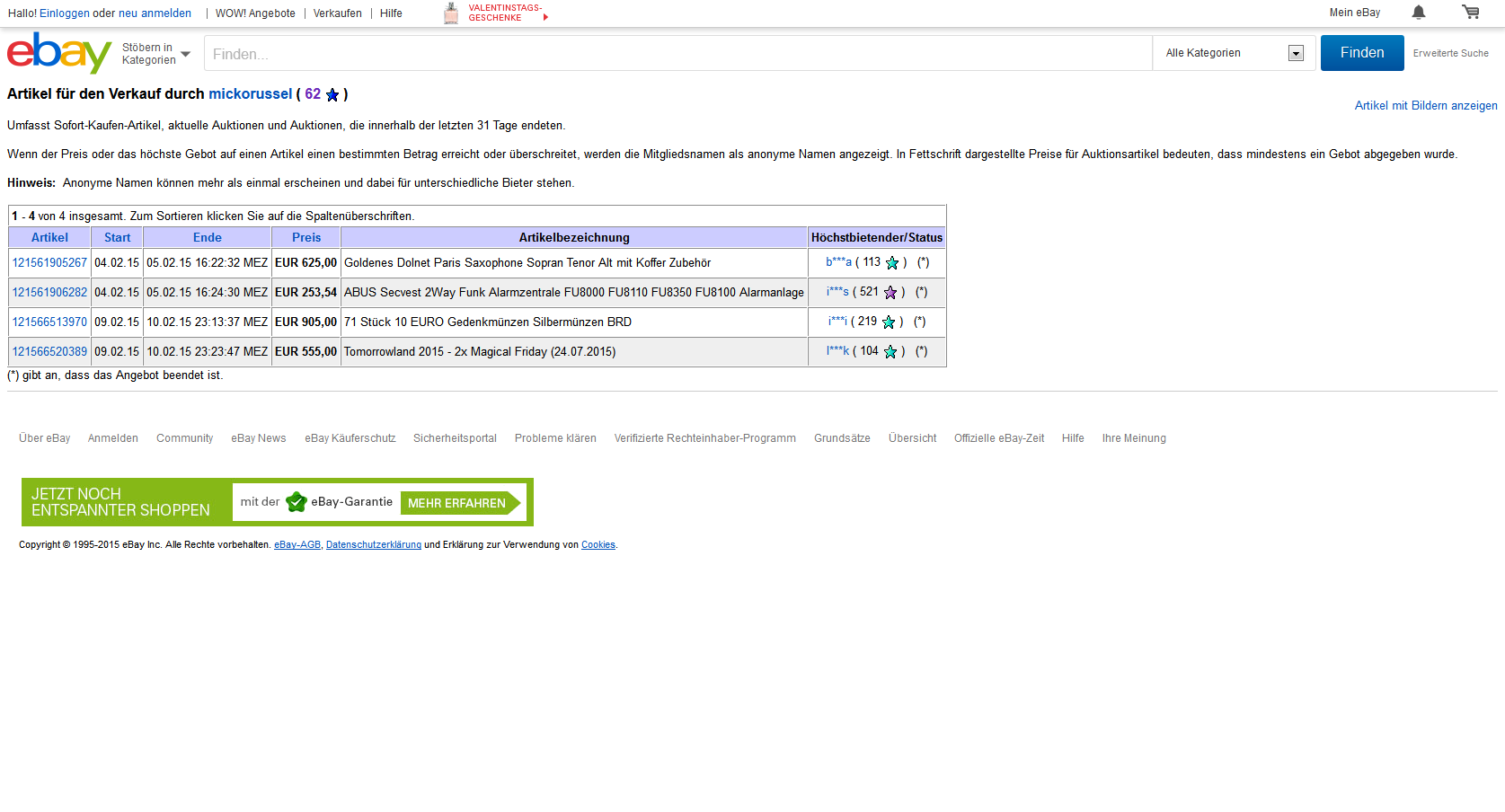Select the Goldenes Dolnet Paris Saxophone description
The width and height of the screenshot is (1505, 812).
[527, 263]
